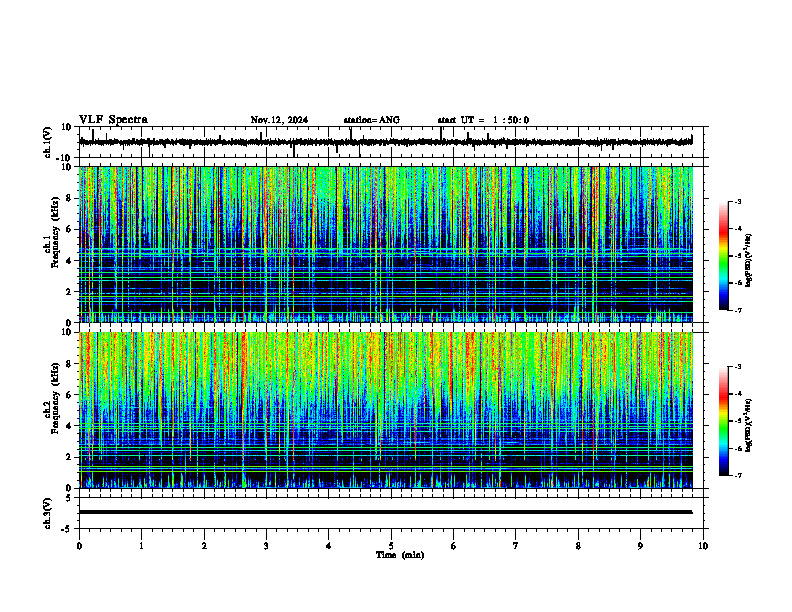Screen dimensions: 792x612
Task: Click the "4" kHz tick on ch.1 axis
Action: [69, 261]
